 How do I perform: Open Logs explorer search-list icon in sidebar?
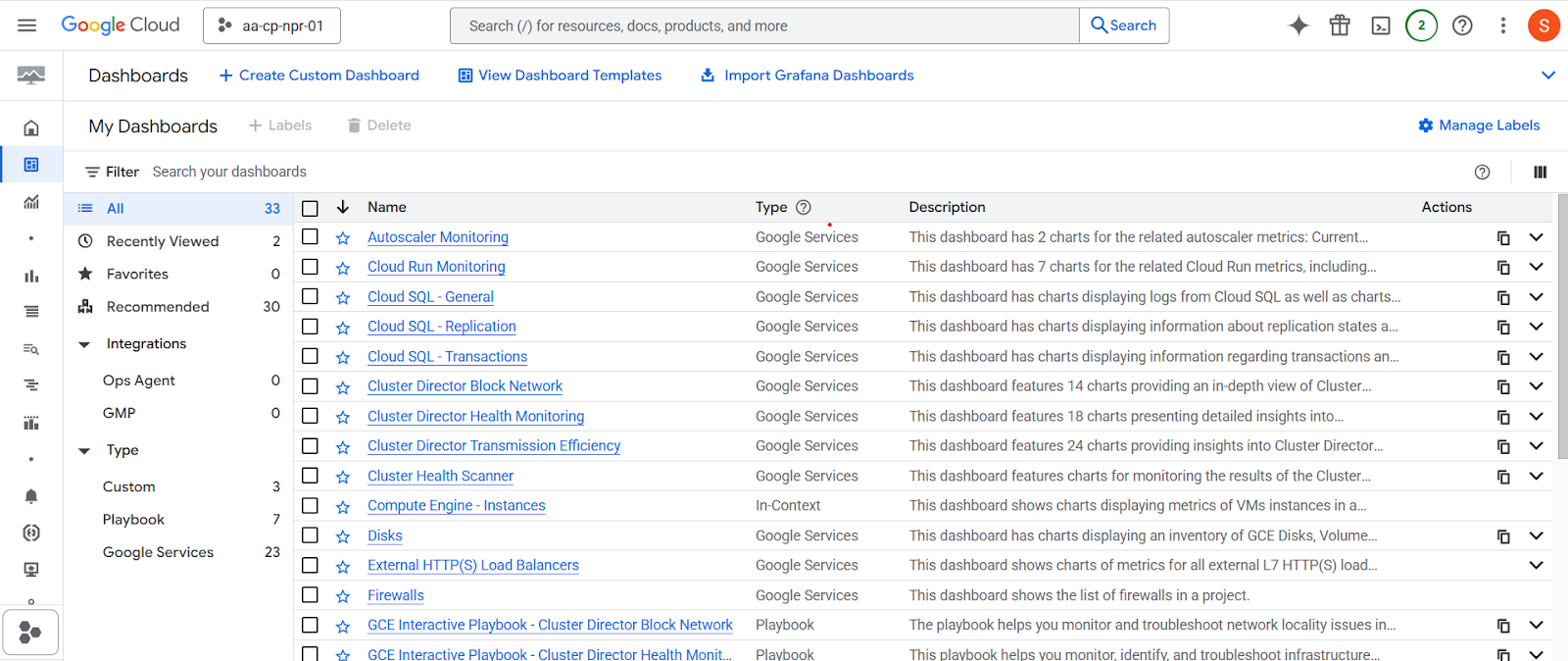click(31, 349)
